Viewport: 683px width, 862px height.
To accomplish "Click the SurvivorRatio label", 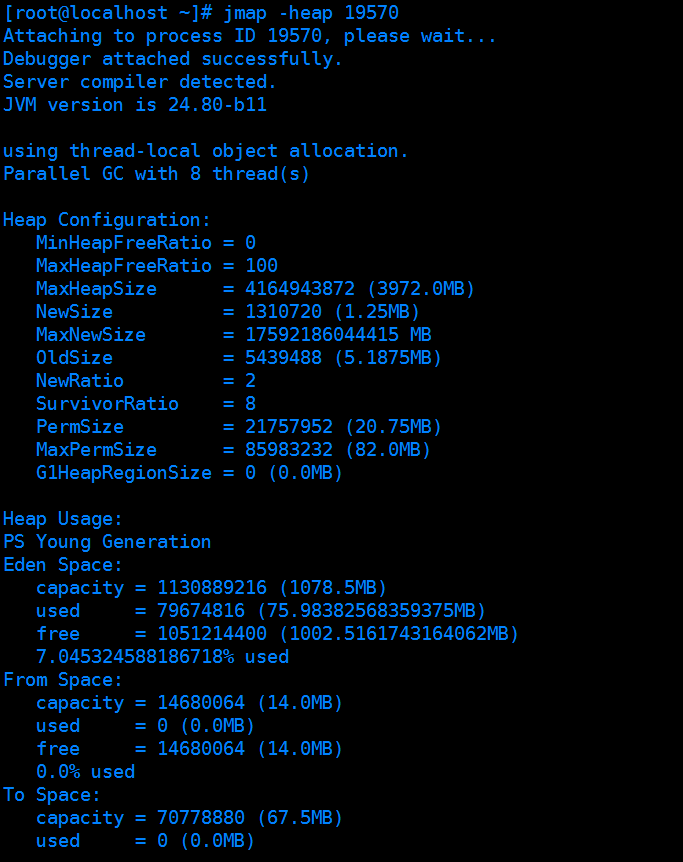I will [107, 404].
